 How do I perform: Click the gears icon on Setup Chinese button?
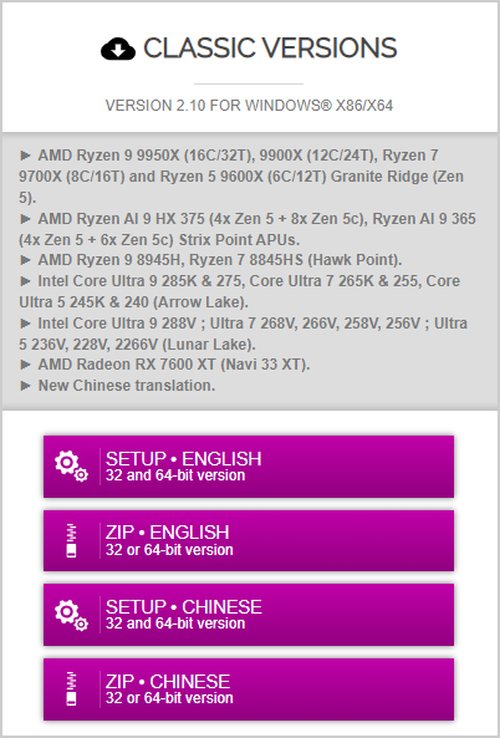tap(71, 615)
